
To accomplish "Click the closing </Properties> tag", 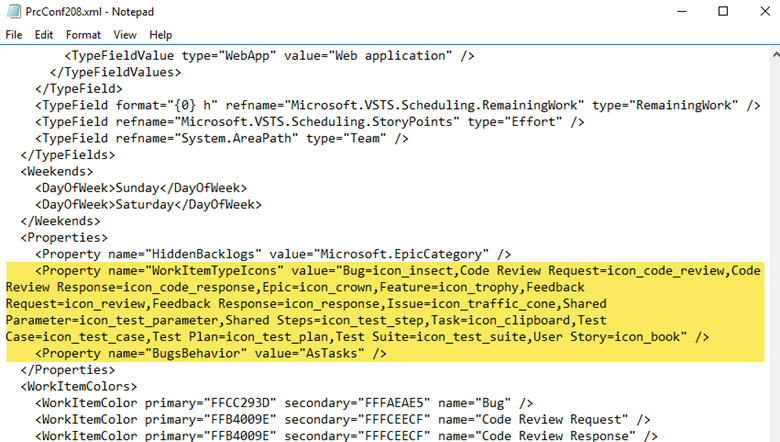I will pyautogui.click(x=68, y=370).
